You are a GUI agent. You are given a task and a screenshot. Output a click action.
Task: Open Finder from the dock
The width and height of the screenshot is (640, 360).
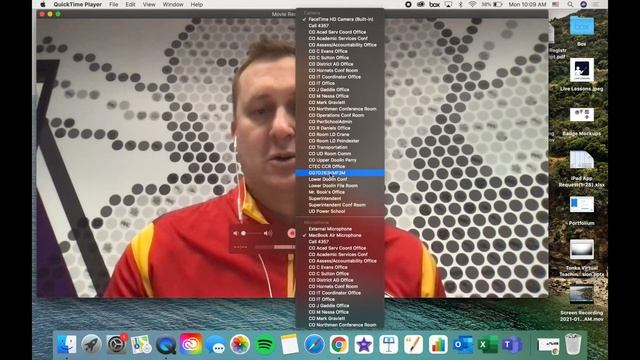click(67, 344)
